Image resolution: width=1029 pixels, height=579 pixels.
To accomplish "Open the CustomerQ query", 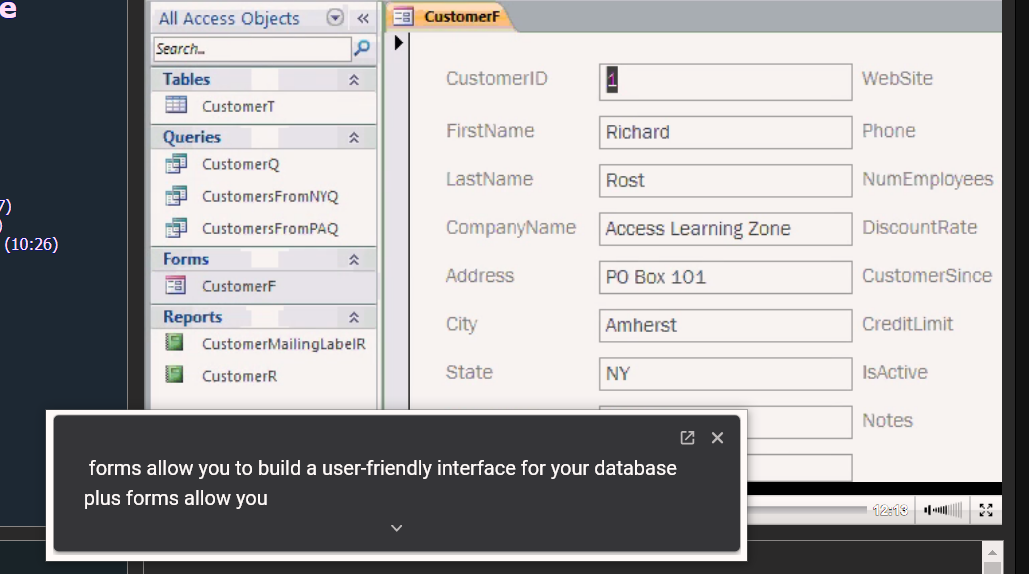I will coord(240,164).
